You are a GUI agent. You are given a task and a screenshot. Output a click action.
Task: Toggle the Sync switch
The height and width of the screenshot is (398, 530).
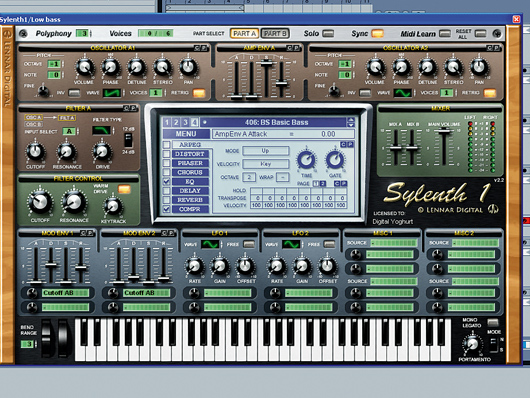[x=378, y=33]
